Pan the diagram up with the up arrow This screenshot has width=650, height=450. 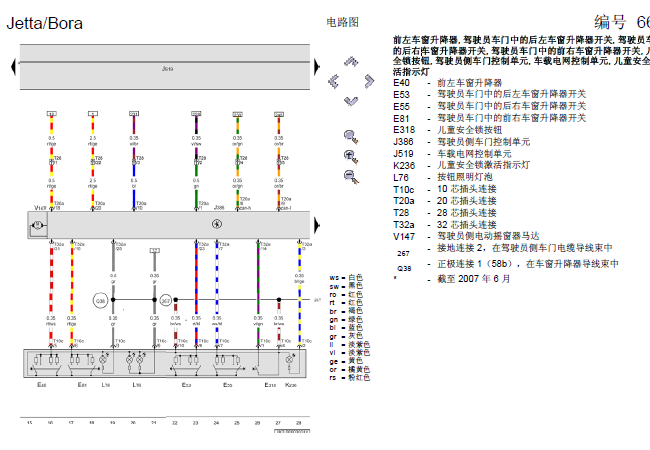click(x=351, y=62)
